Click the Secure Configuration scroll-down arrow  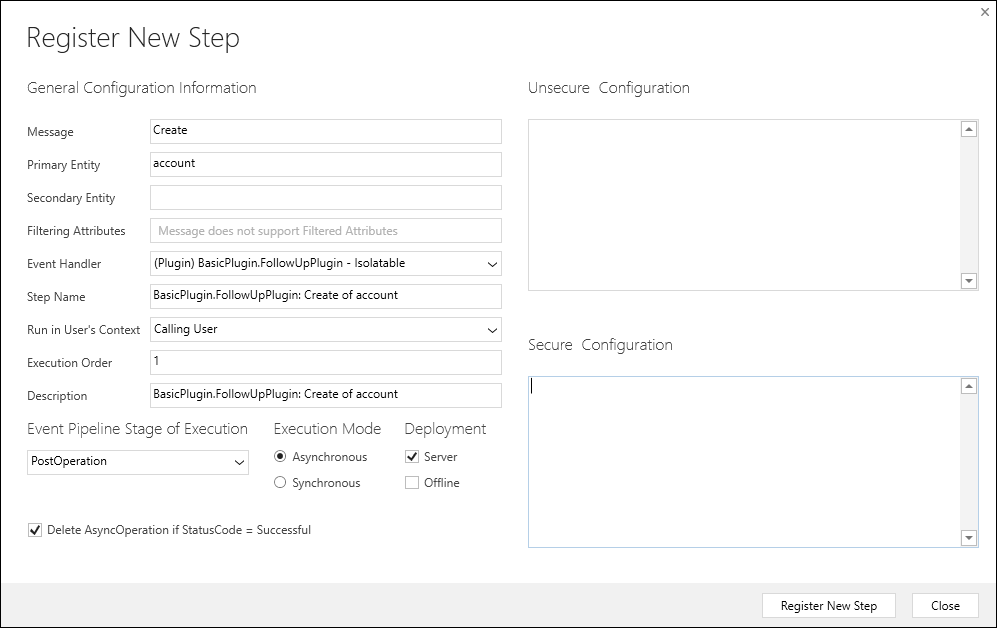click(x=969, y=536)
